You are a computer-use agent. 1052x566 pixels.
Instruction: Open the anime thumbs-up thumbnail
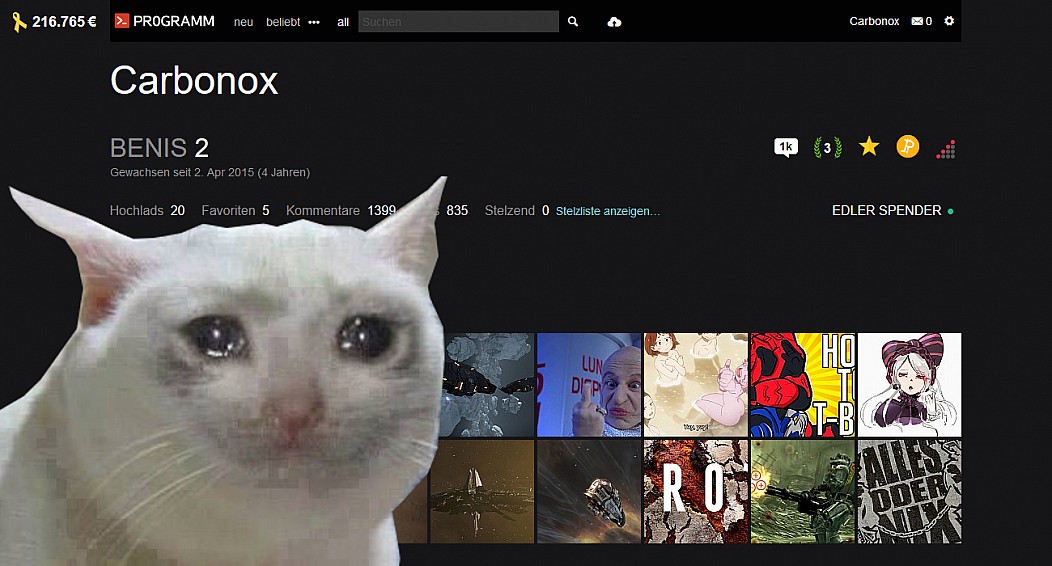(696, 385)
